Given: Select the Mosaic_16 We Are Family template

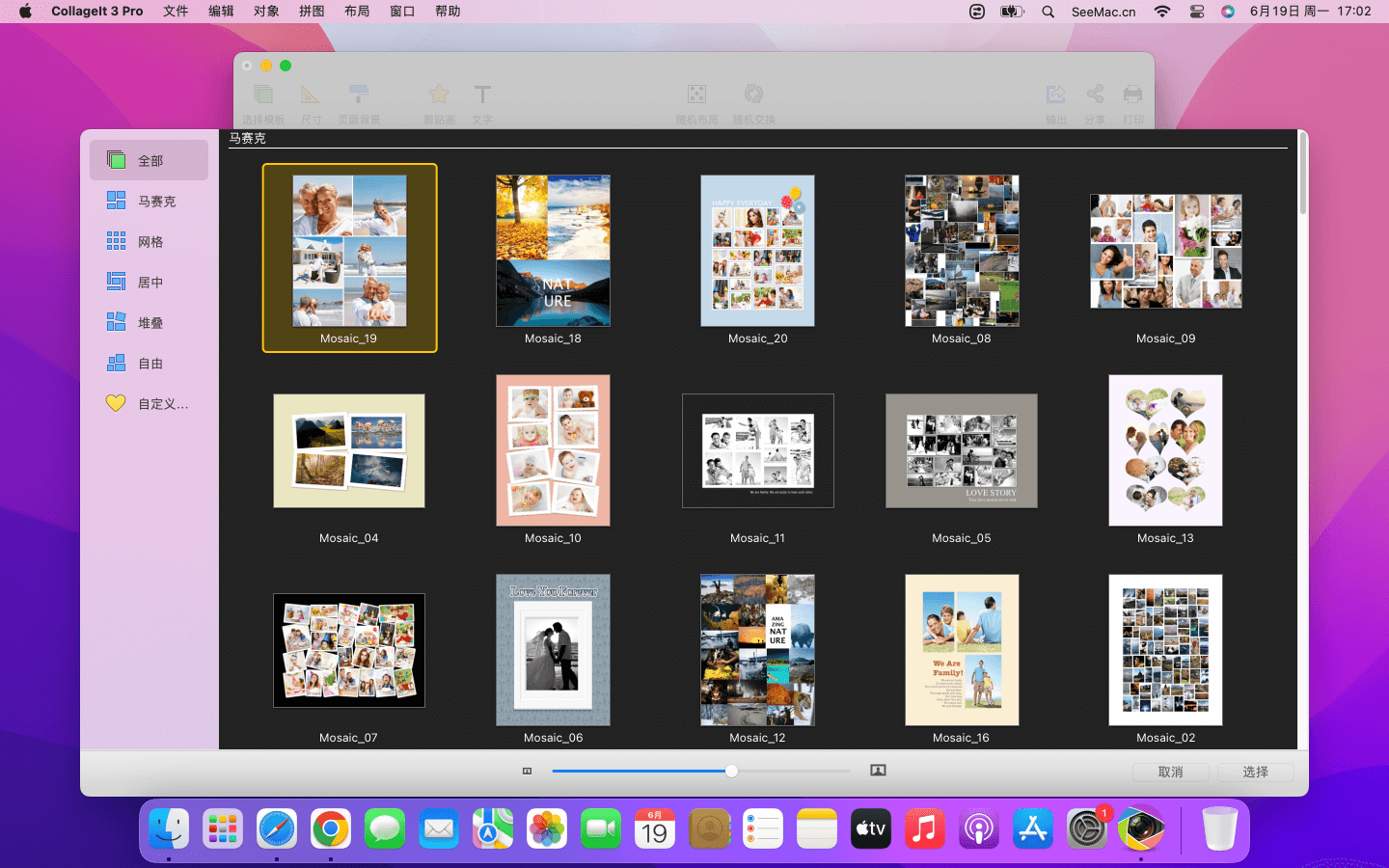Looking at the screenshot, I should [962, 650].
